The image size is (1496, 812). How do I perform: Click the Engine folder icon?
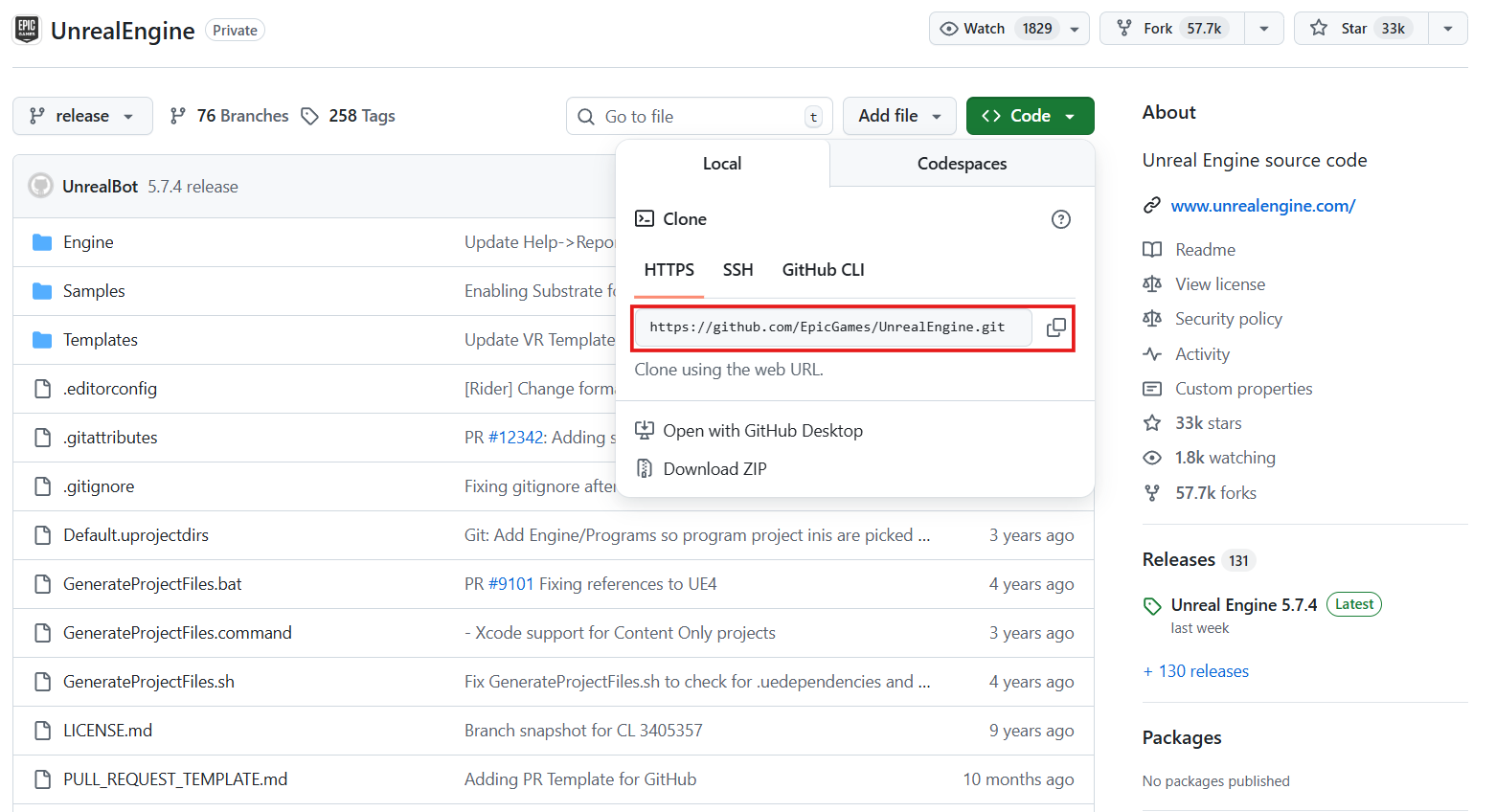pos(42,242)
